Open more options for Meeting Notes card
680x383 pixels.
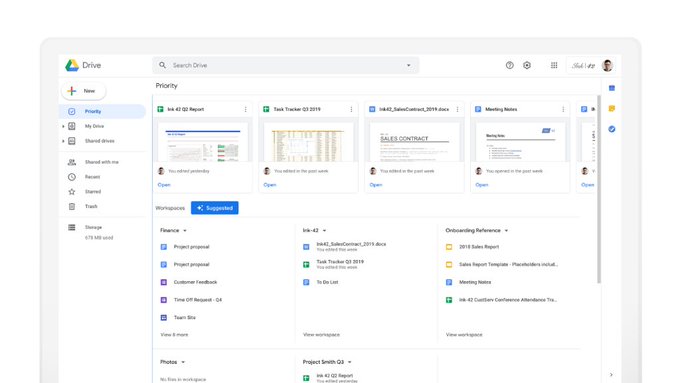click(x=563, y=109)
